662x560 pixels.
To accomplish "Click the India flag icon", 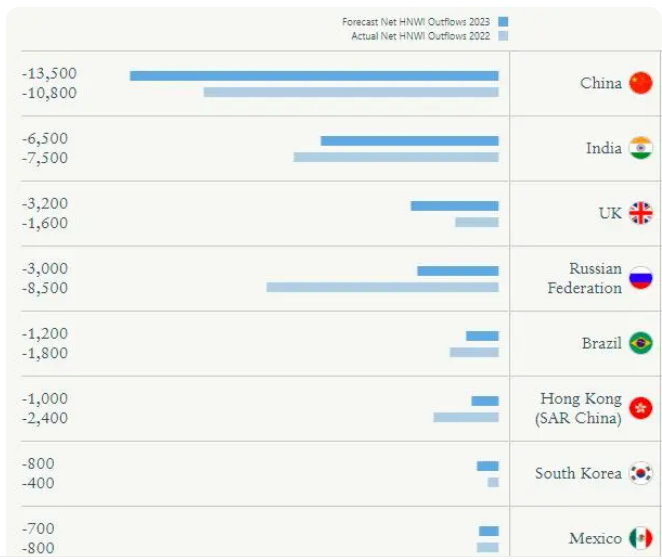I will (x=640, y=148).
